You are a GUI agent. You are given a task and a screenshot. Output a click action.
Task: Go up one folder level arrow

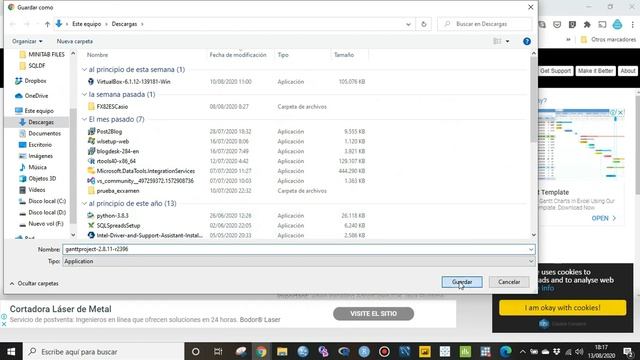(47, 24)
